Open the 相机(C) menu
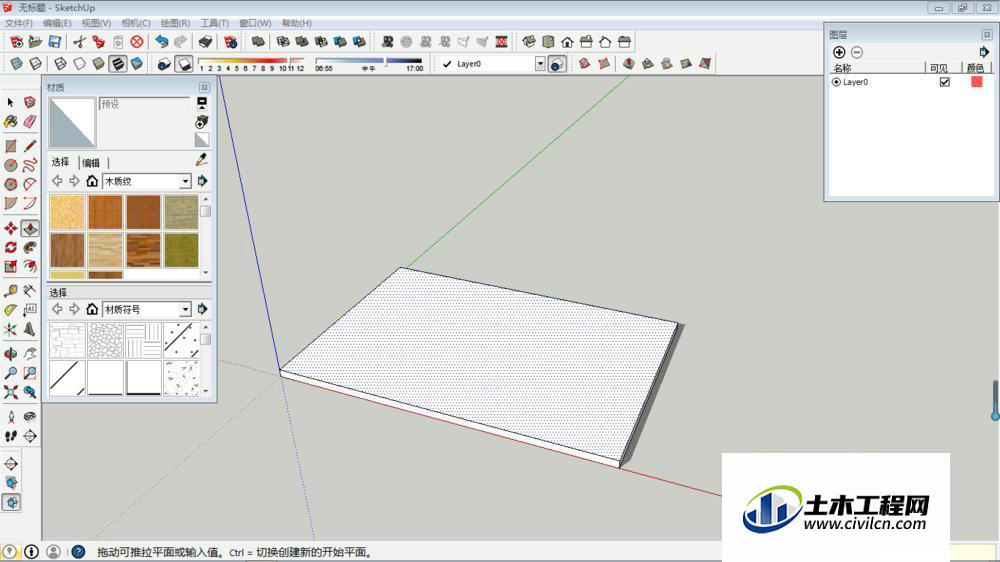Viewport: 1000px width, 562px height. click(135, 23)
